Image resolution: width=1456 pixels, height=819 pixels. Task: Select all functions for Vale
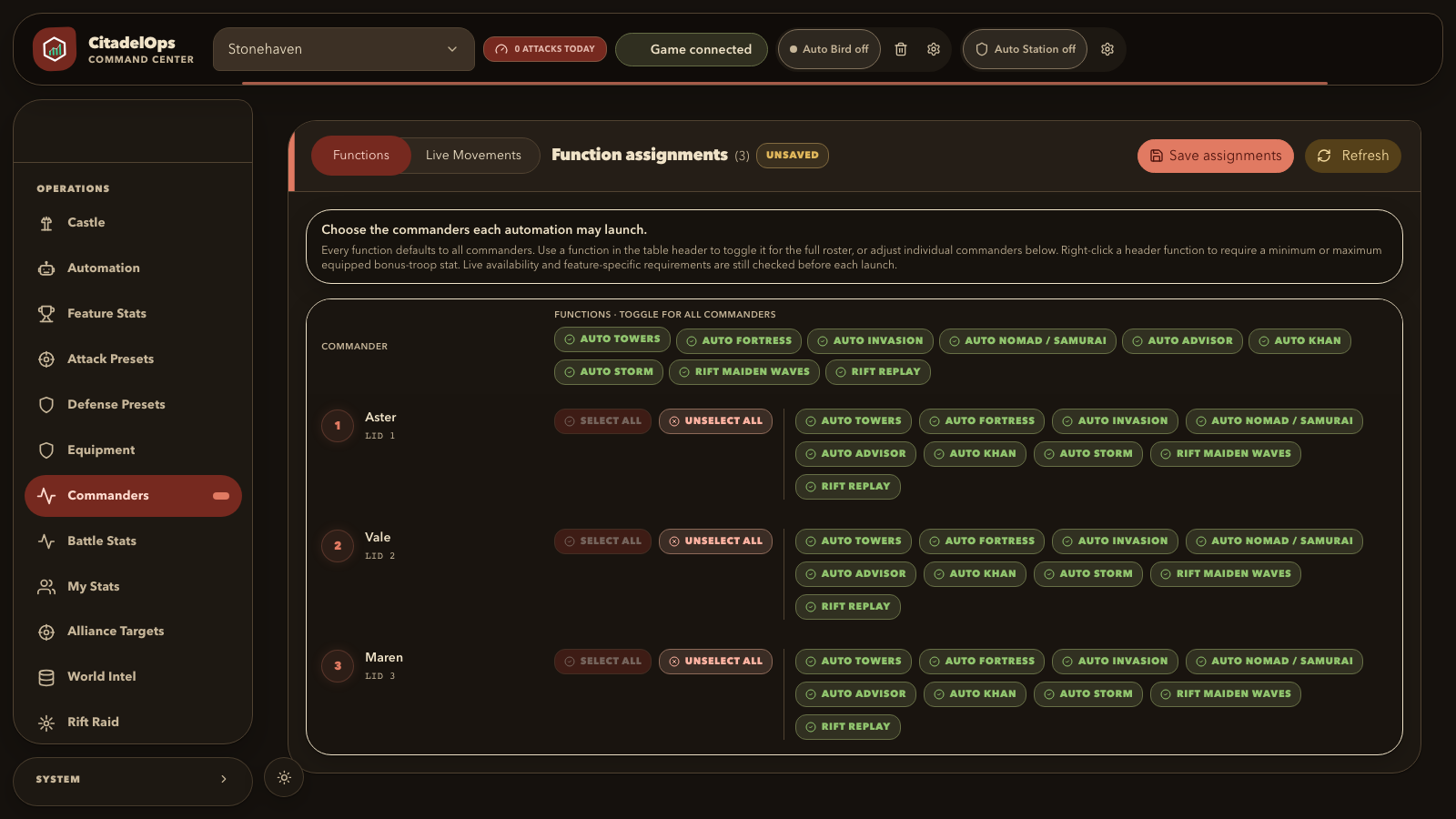pos(602,541)
